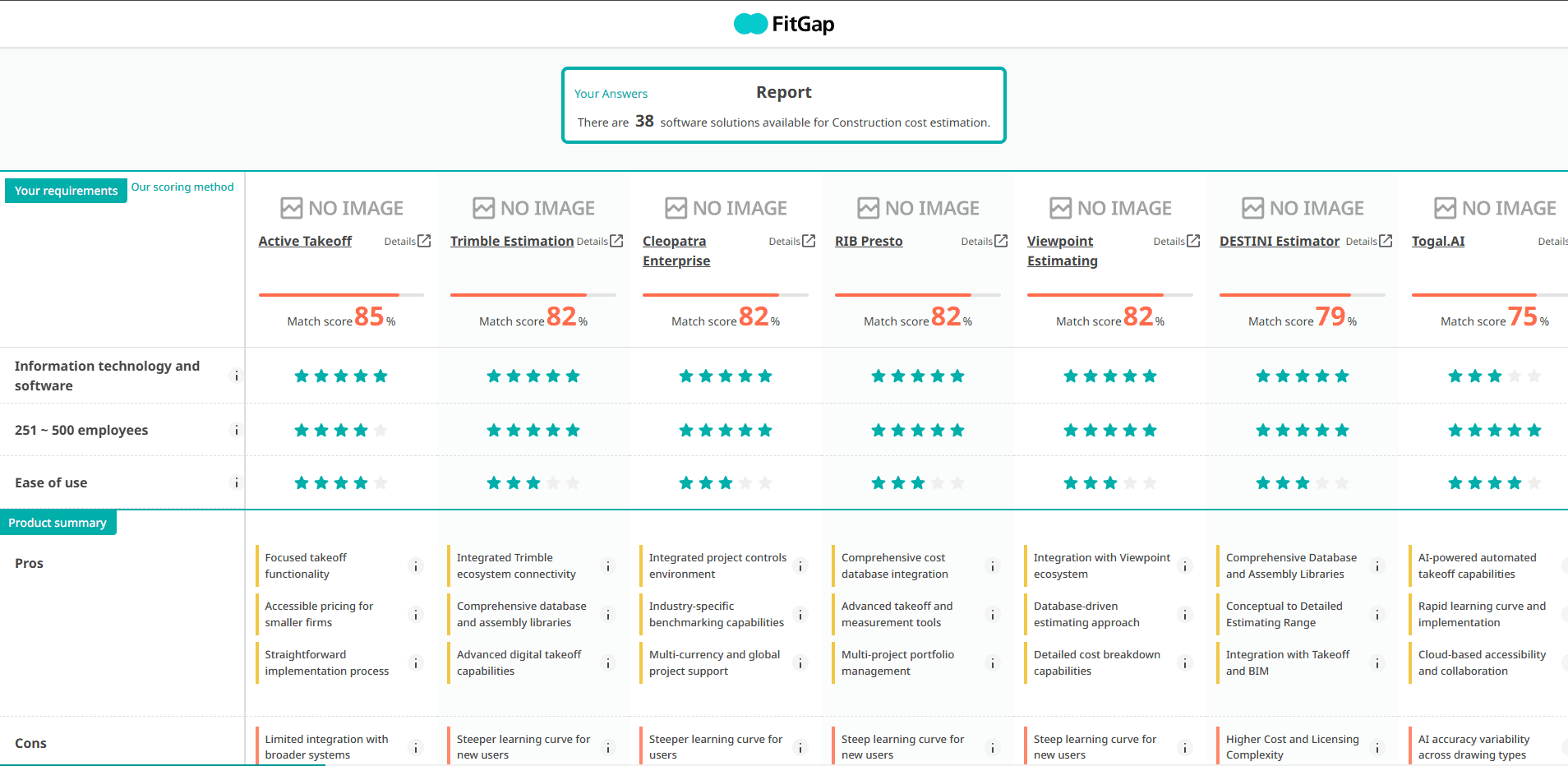
Task: Open the Our scoring method link
Action: pyautogui.click(x=182, y=187)
